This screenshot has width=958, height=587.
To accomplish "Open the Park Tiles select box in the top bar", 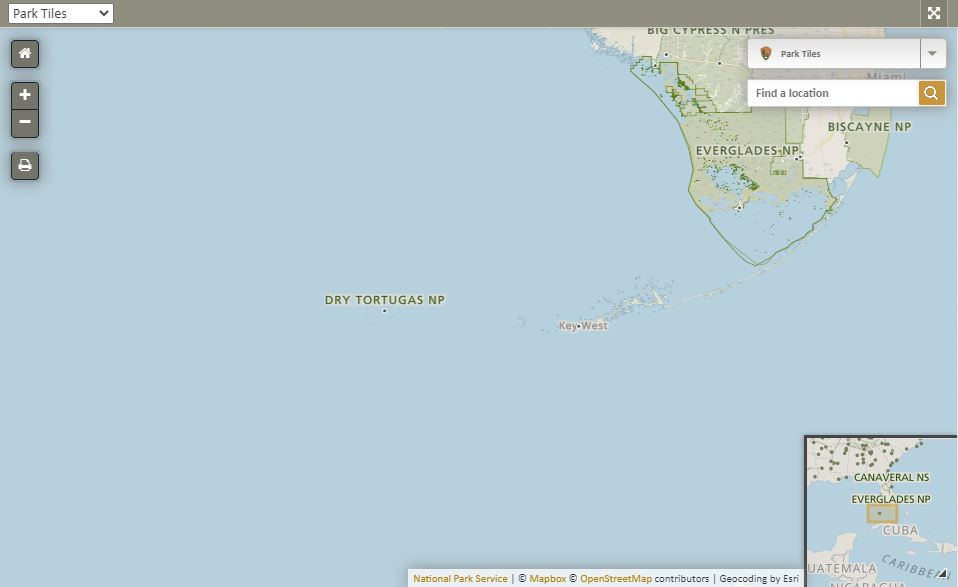I will click(x=60, y=13).
